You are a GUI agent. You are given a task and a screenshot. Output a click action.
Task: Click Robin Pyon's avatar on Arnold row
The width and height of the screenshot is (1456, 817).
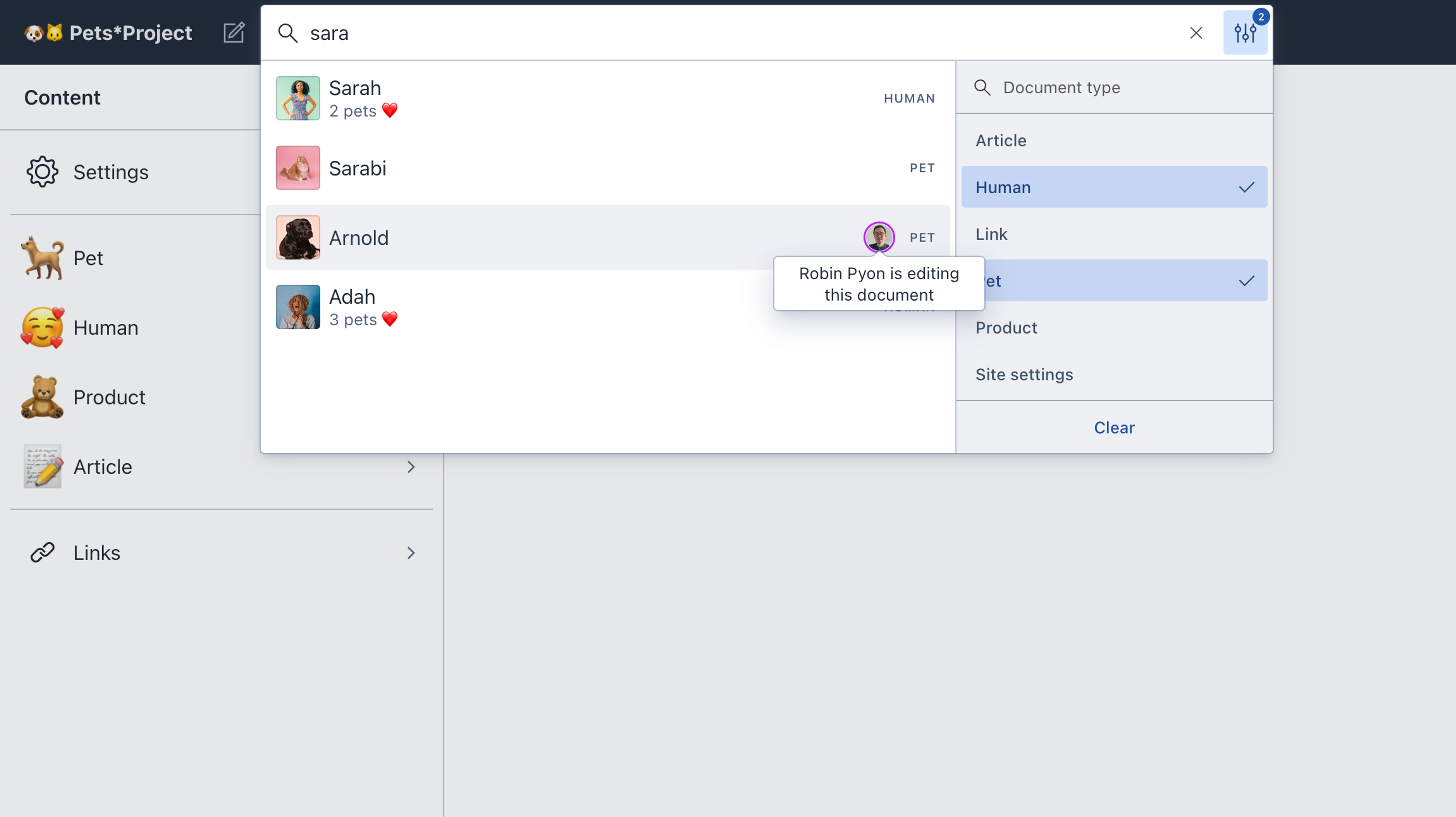coord(879,237)
